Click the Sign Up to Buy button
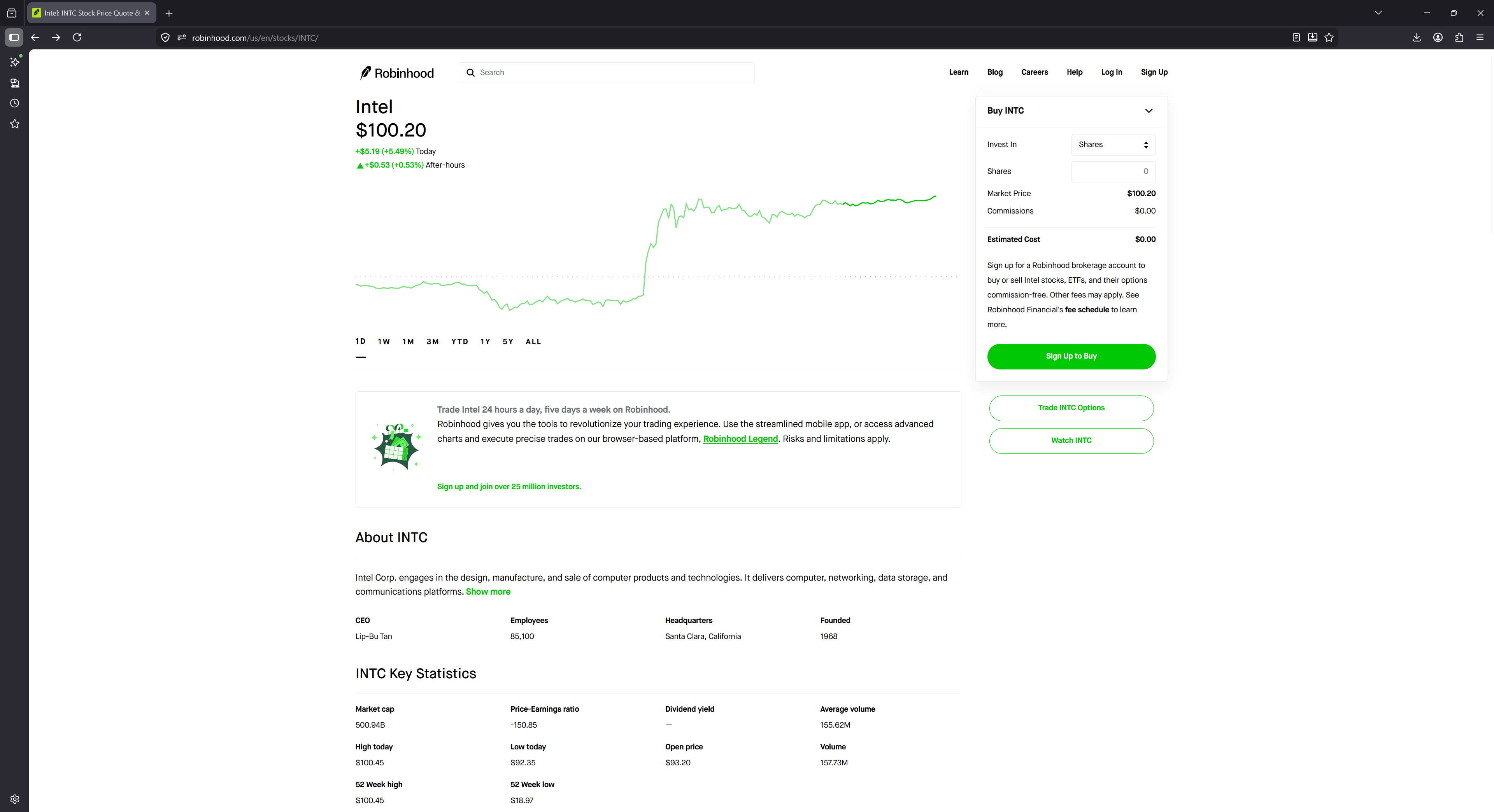The width and height of the screenshot is (1494, 812). [1071, 357]
